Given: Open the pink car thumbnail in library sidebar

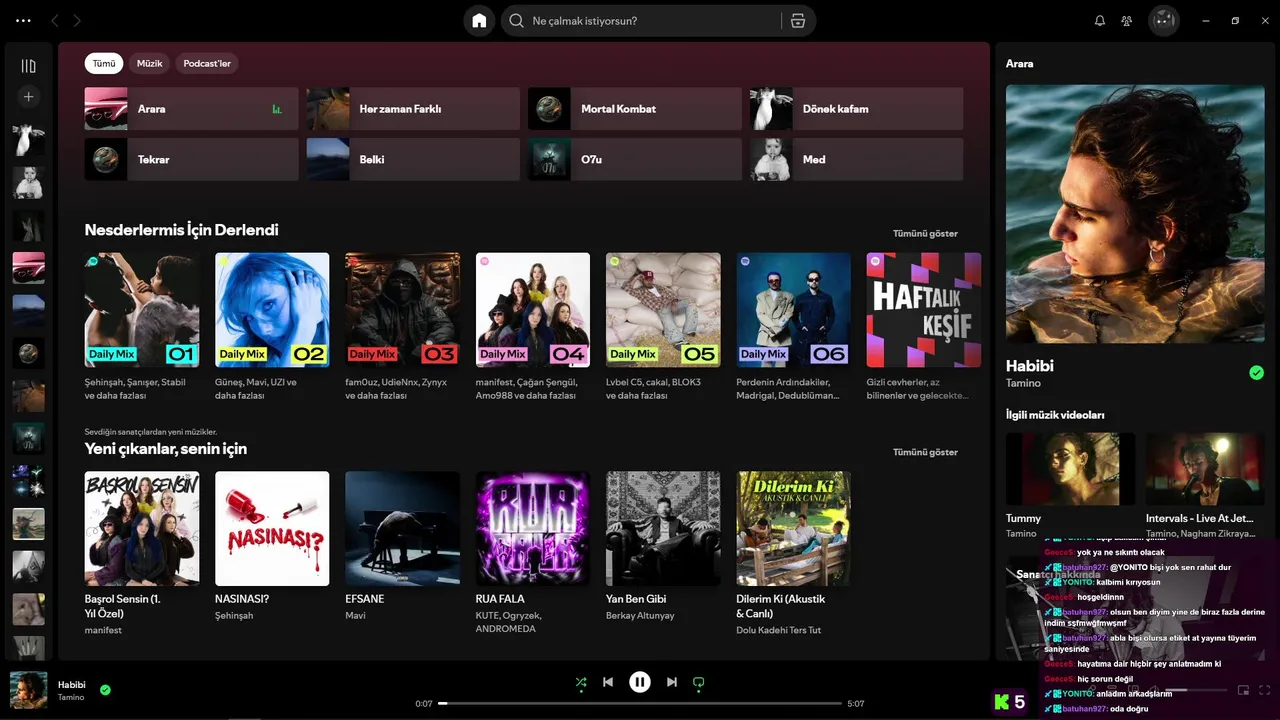Looking at the screenshot, I should pyautogui.click(x=28, y=268).
